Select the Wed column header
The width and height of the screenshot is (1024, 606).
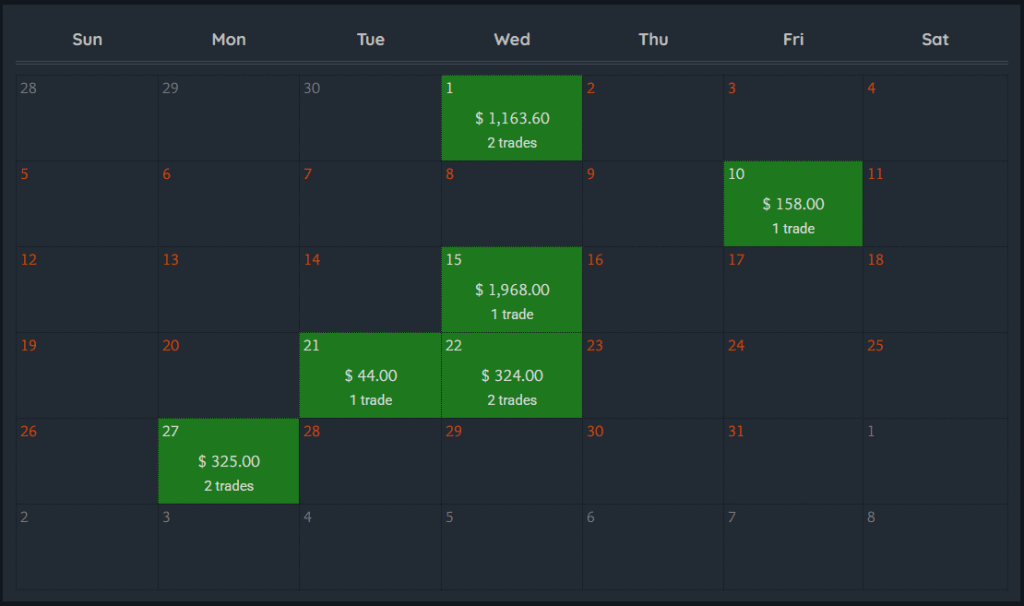point(512,40)
